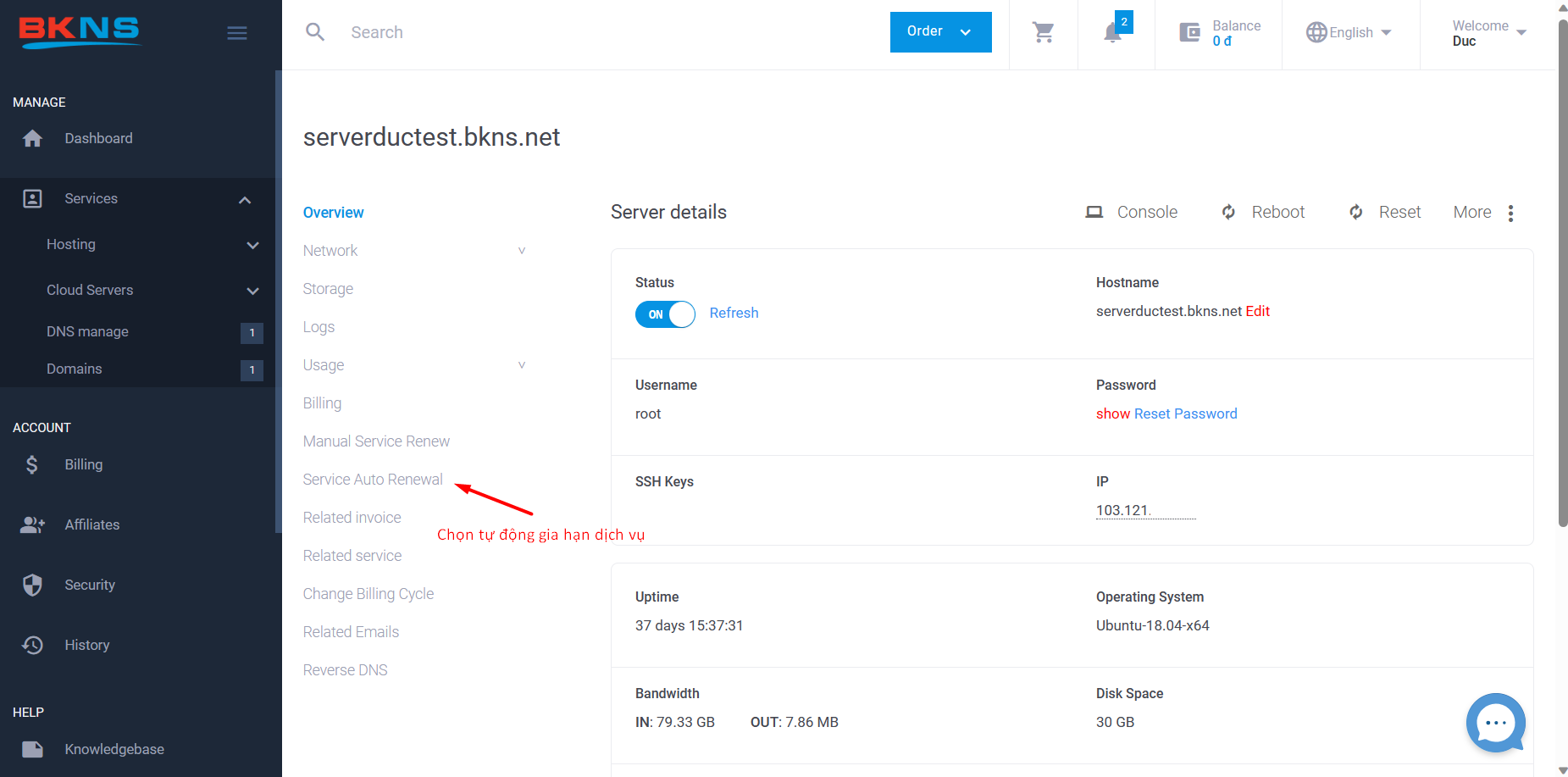Open DNS manage in sidebar
Viewport: 1568px width, 777px height.
point(87,331)
